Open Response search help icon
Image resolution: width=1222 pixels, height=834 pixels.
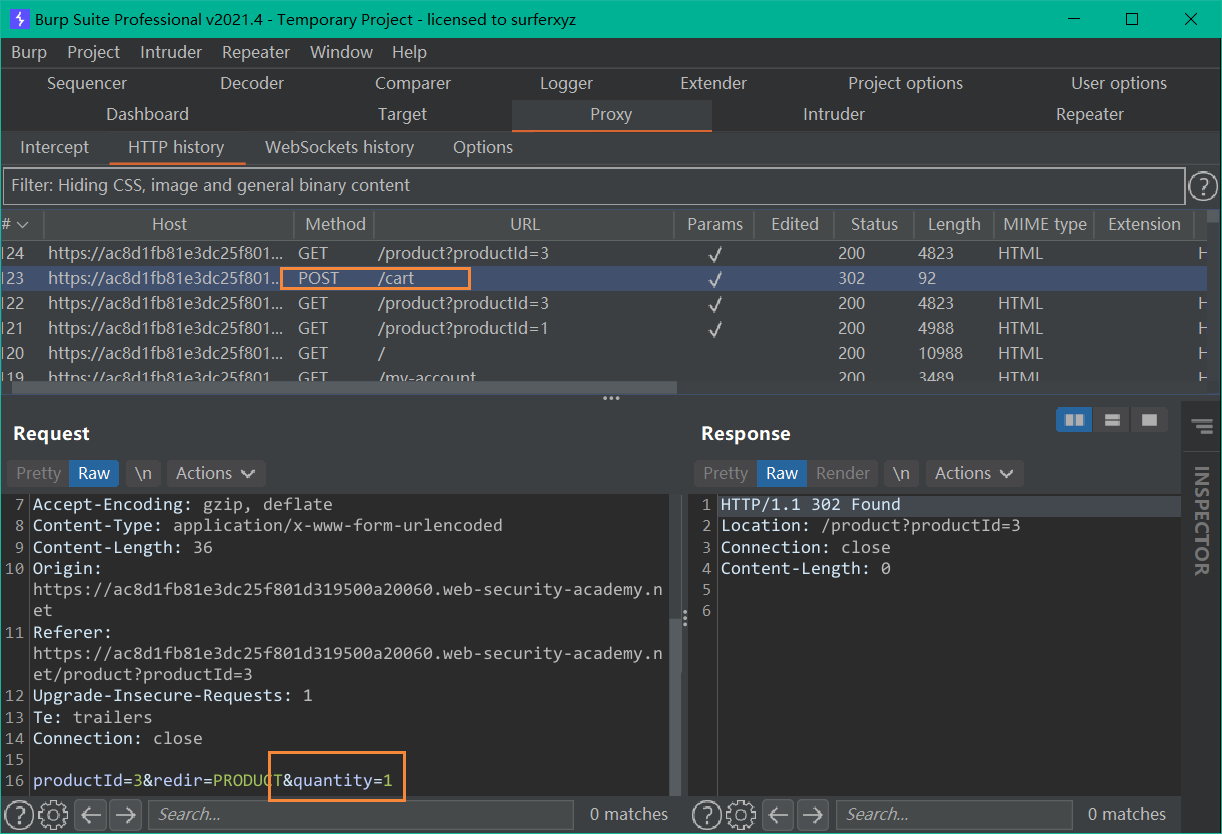tap(707, 814)
